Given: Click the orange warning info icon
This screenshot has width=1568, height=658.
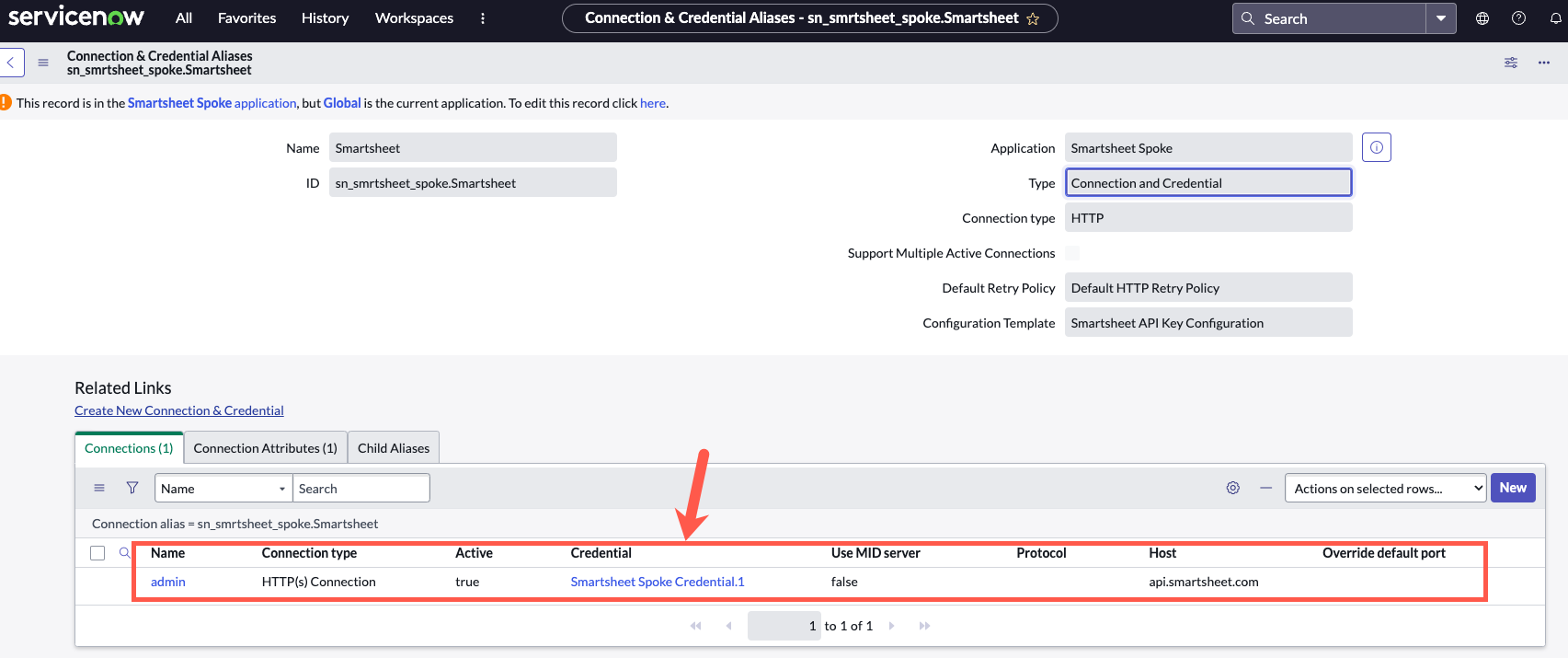Looking at the screenshot, I should [x=5, y=102].
